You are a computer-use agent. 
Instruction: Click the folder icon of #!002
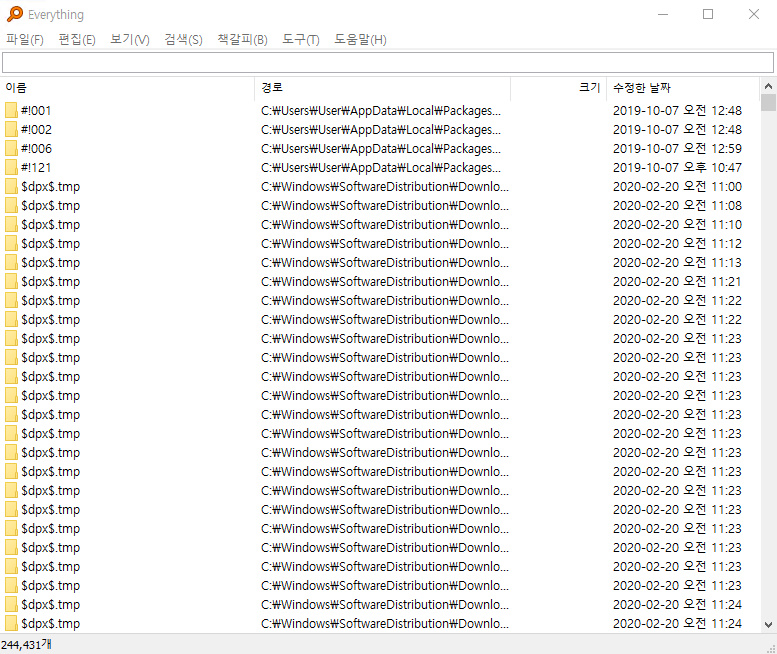(x=11, y=129)
